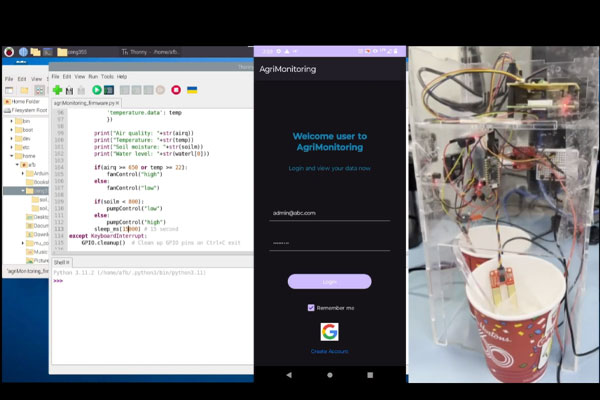The image size is (600, 400).
Task: Select the Pictures folder in the tree
Action: (38, 261)
